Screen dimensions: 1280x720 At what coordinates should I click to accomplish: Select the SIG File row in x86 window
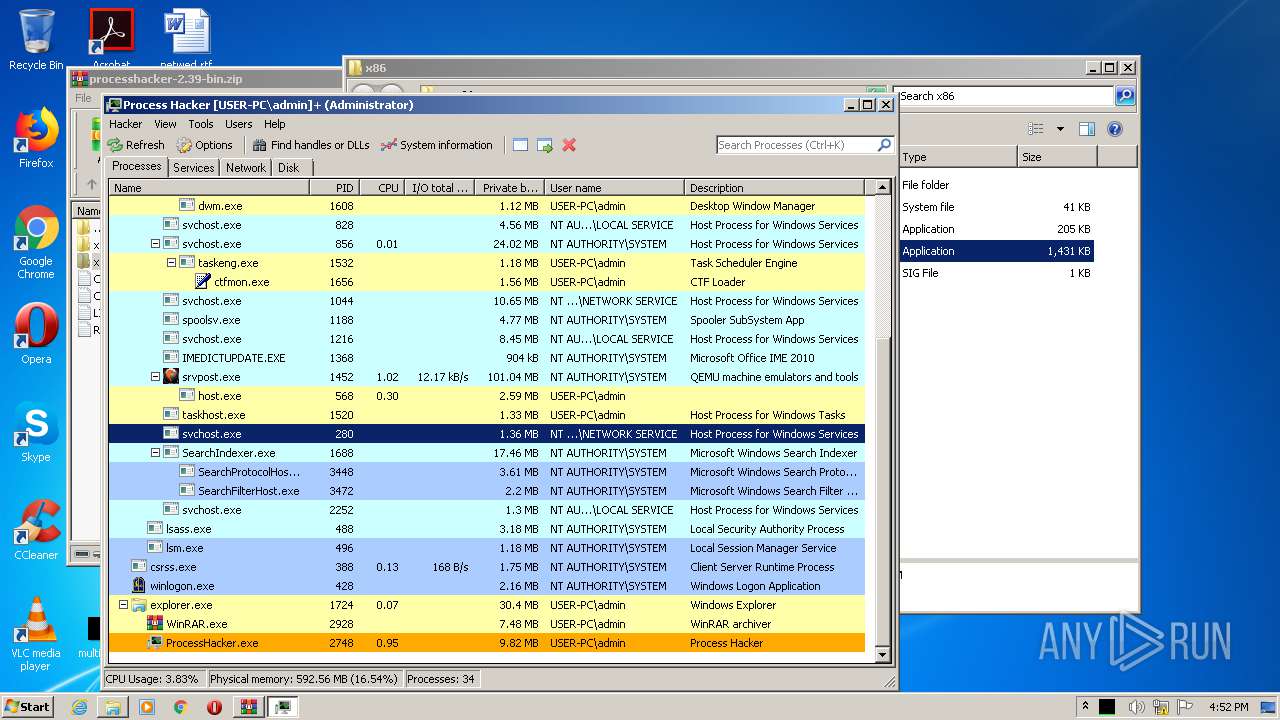[996, 273]
